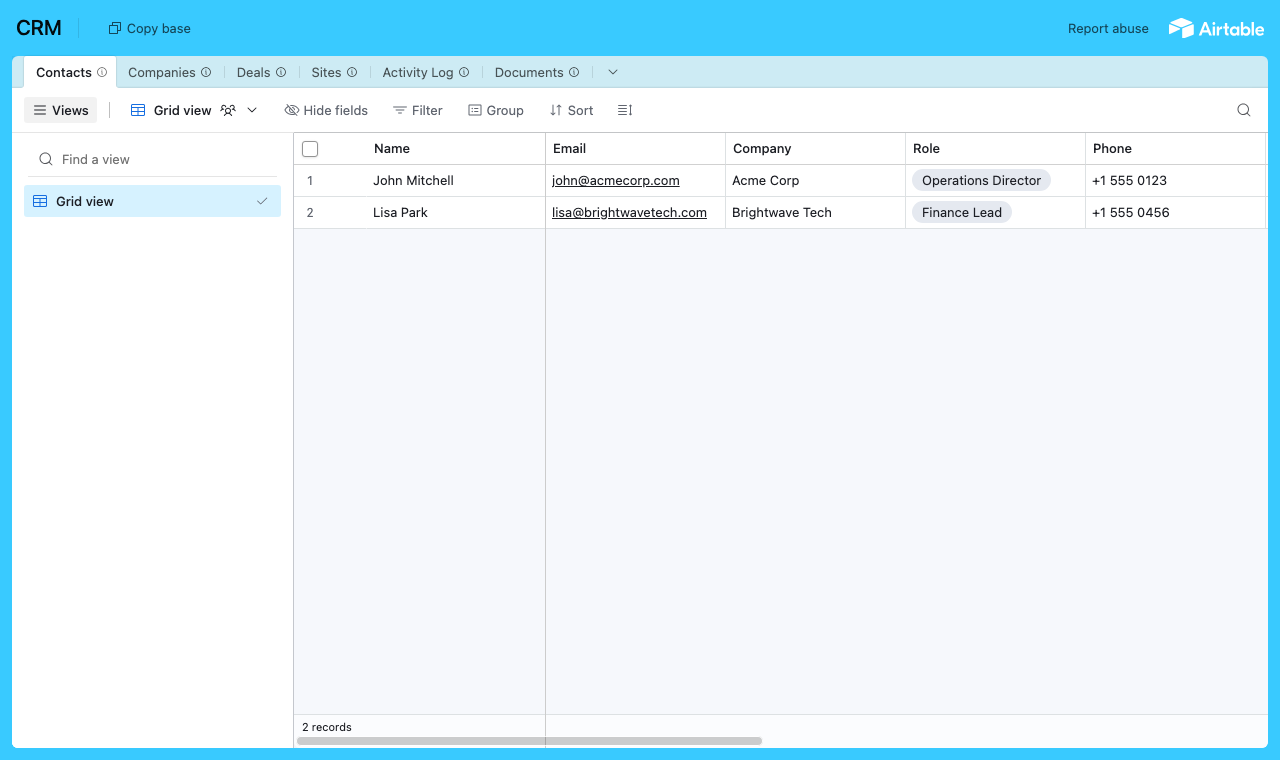Click the Report abuse link
Viewport: 1280px width, 760px height.
pyautogui.click(x=1108, y=28)
